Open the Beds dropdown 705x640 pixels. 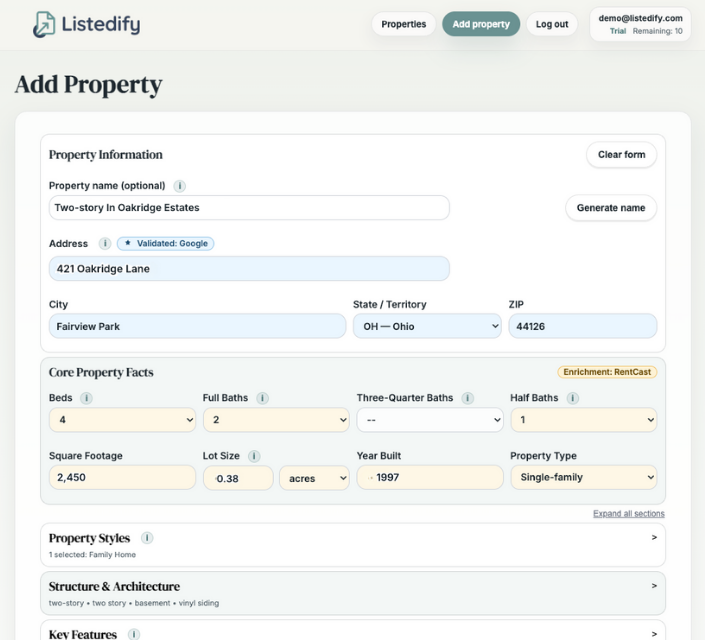point(122,420)
